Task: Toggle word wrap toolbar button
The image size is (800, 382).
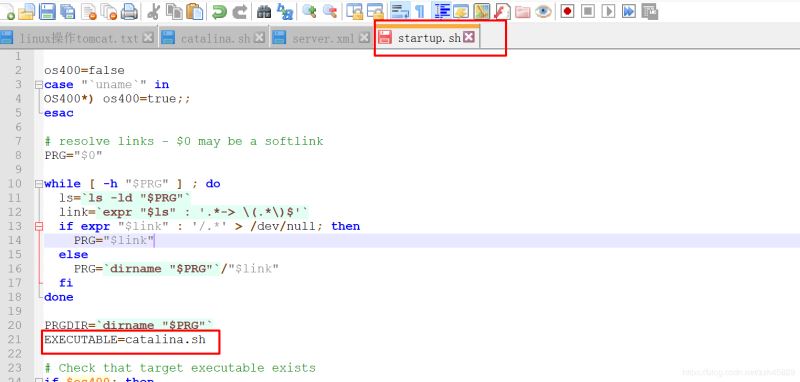Action: 400,11
